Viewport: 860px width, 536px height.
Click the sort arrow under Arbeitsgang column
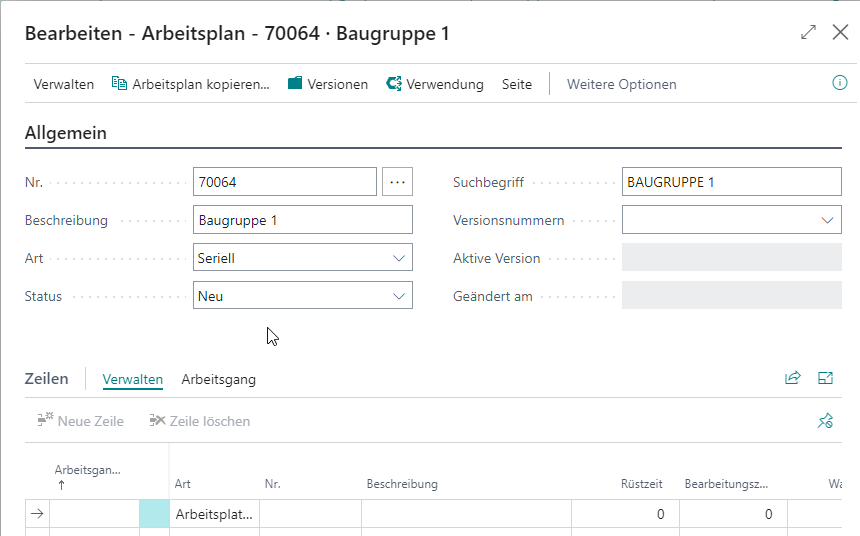[61, 485]
